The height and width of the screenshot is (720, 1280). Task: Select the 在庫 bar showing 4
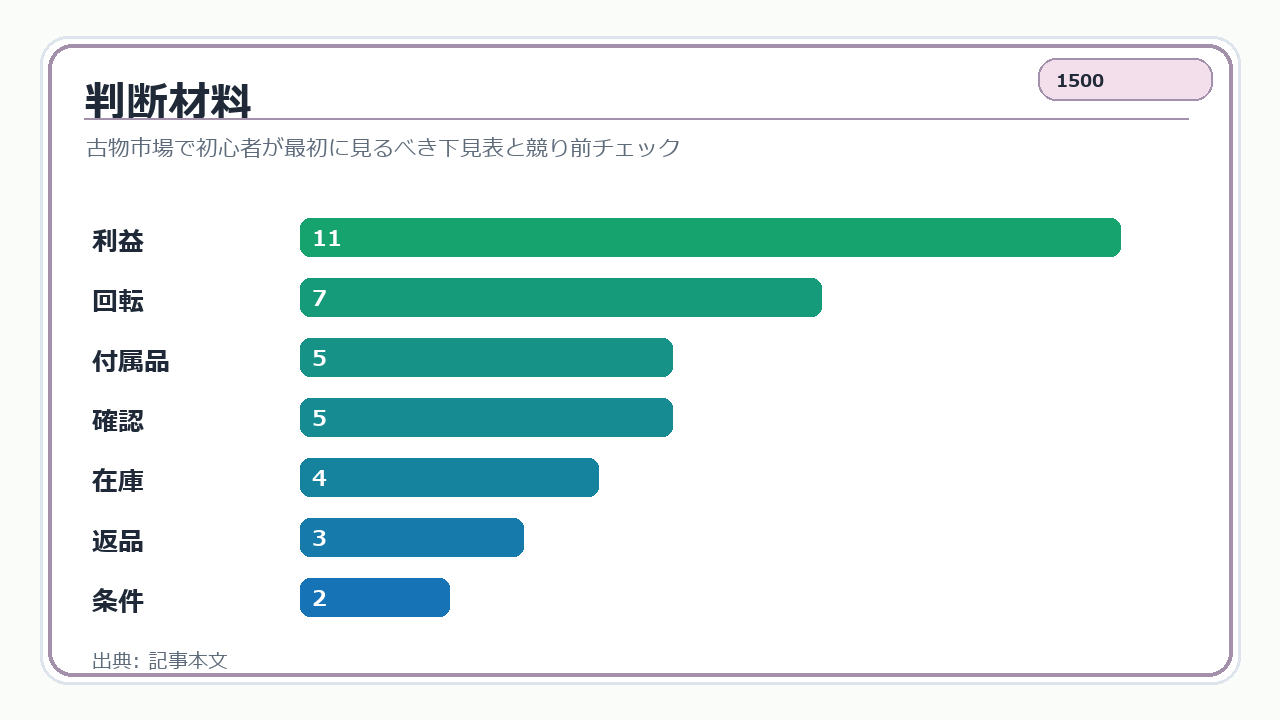coord(449,478)
